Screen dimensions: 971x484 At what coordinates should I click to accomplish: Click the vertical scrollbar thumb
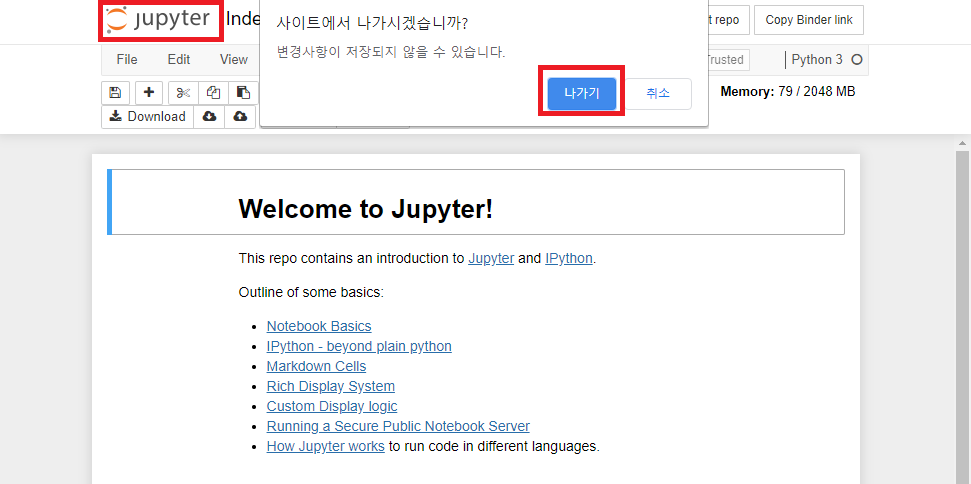[x=961, y=316]
